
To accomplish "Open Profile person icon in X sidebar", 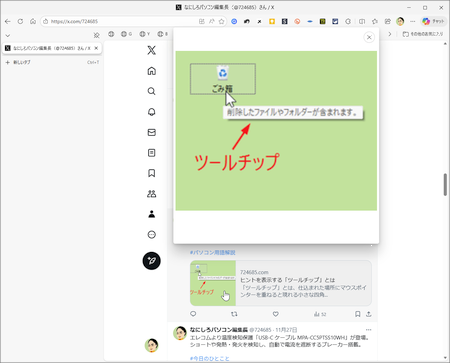I will pyautogui.click(x=152, y=214).
